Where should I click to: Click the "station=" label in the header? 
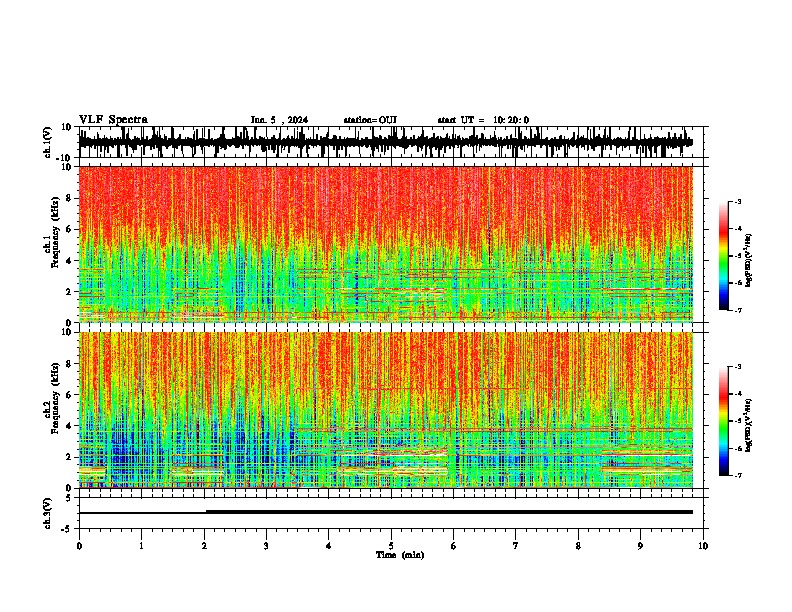click(x=361, y=120)
